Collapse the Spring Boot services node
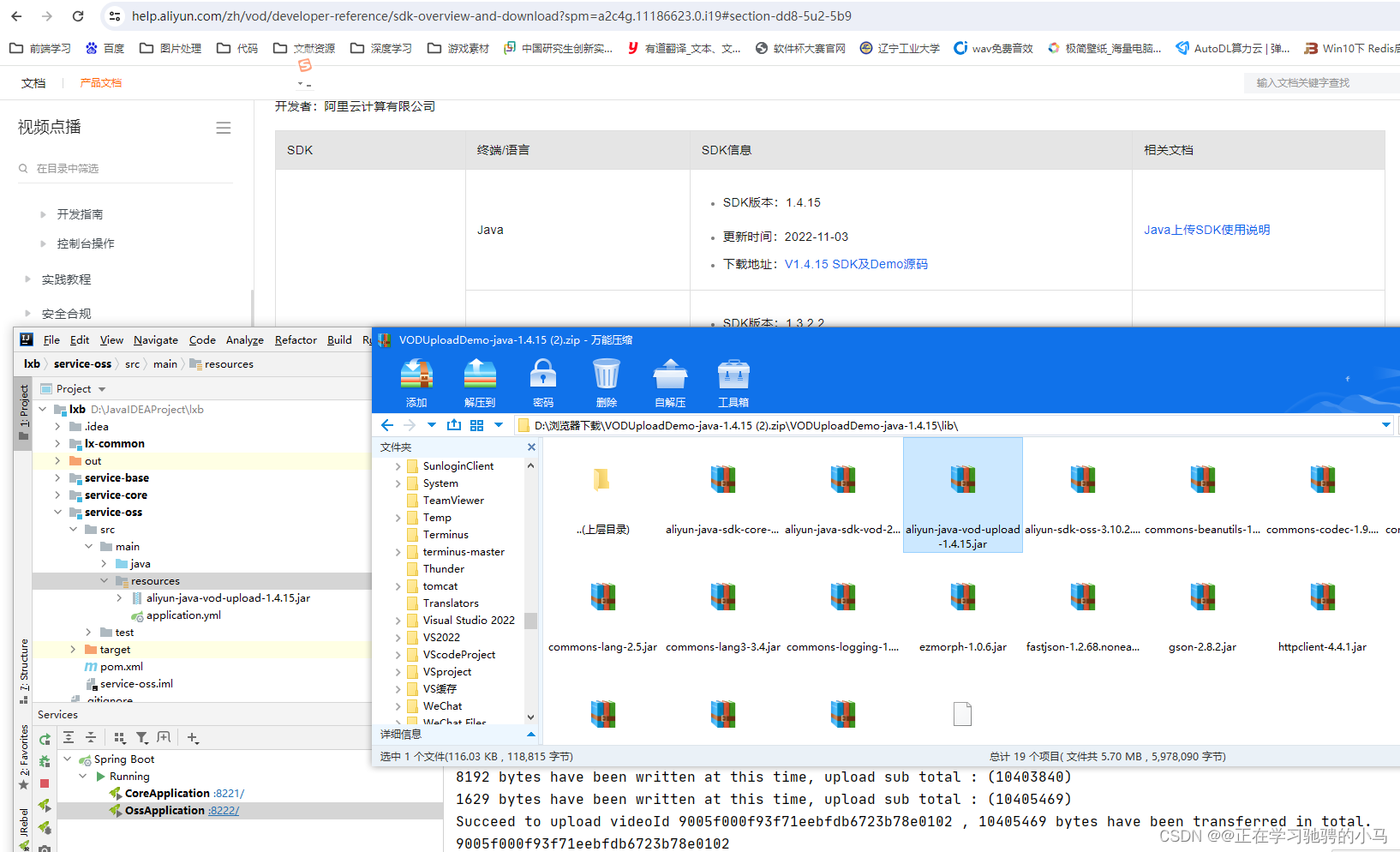Image resolution: width=1400 pixels, height=852 pixels. (67, 759)
